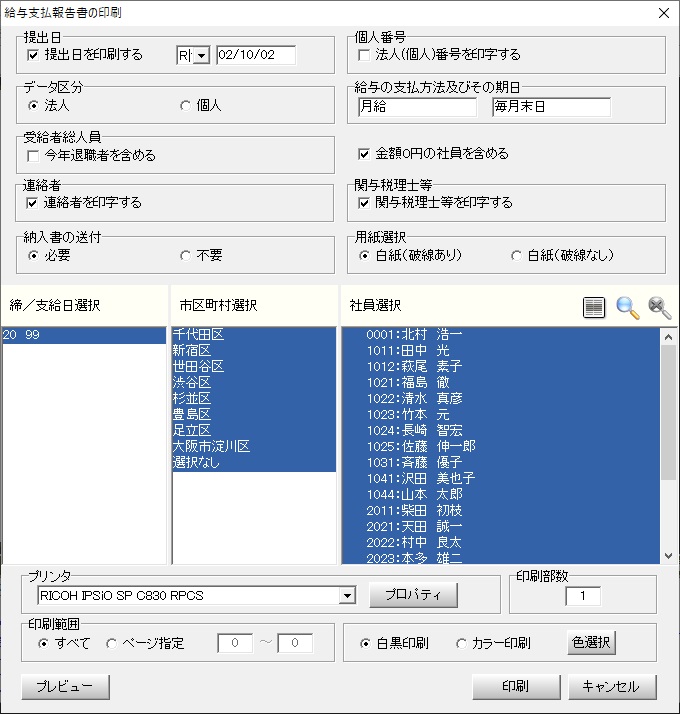Select employee 1041:沢田 美也子
Image resolution: width=680 pixels, height=714 pixels.
point(501,479)
